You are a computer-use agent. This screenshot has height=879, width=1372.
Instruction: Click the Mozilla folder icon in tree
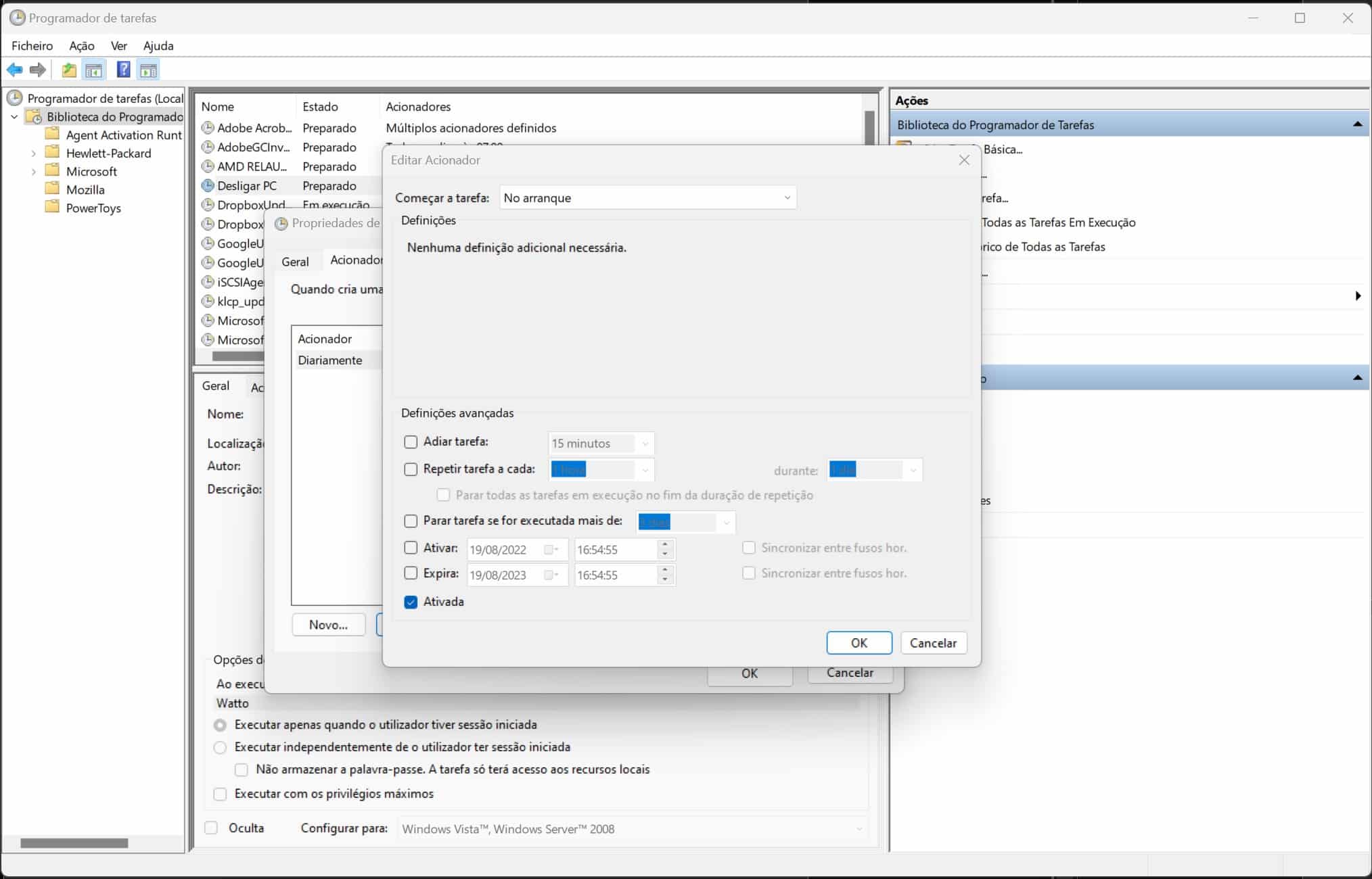pyautogui.click(x=52, y=189)
